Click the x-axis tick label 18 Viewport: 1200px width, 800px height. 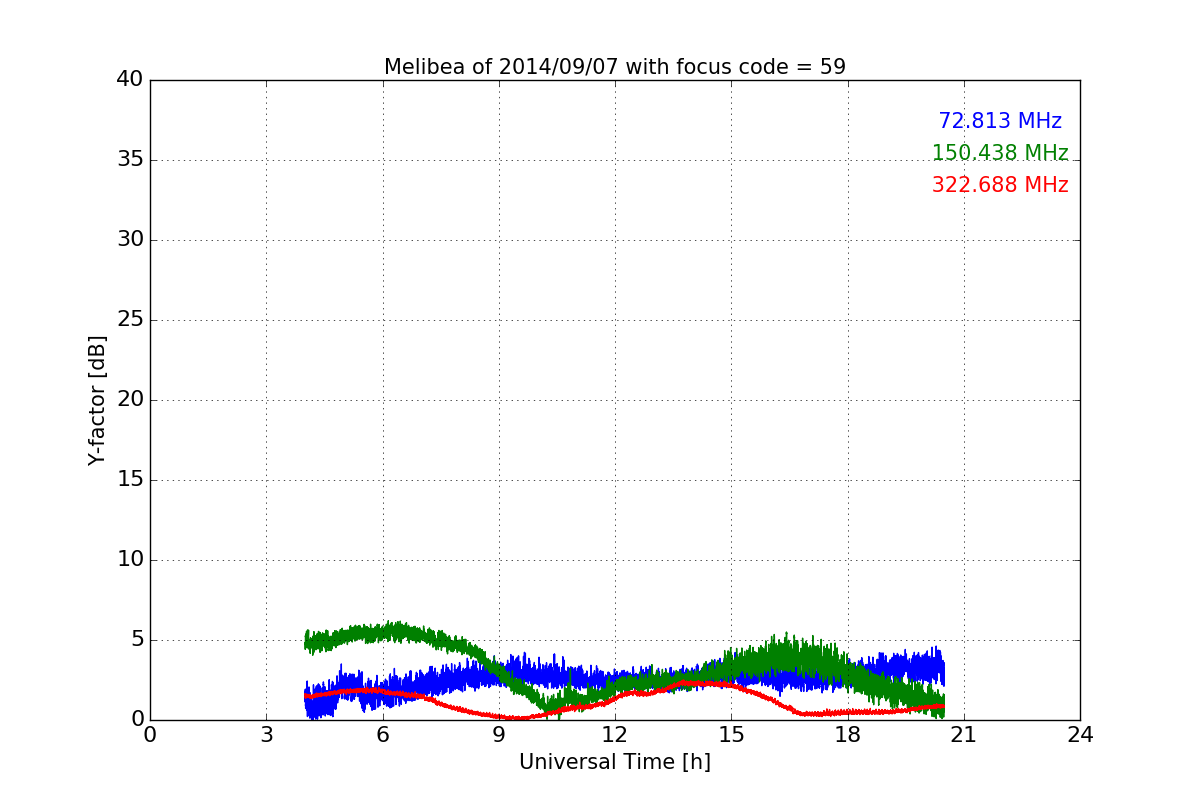pos(848,735)
